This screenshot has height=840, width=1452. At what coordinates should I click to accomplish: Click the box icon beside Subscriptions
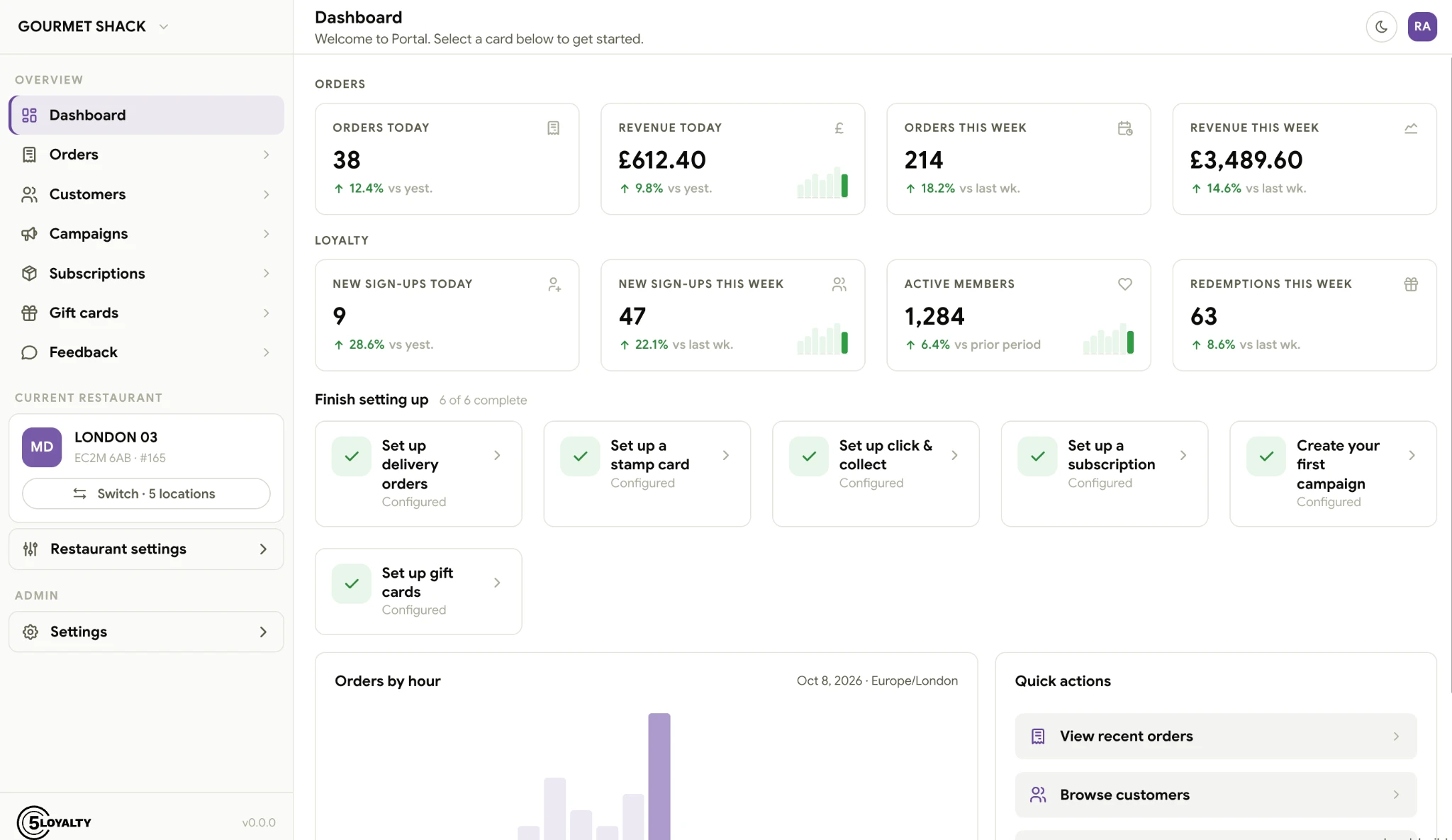tap(29, 274)
